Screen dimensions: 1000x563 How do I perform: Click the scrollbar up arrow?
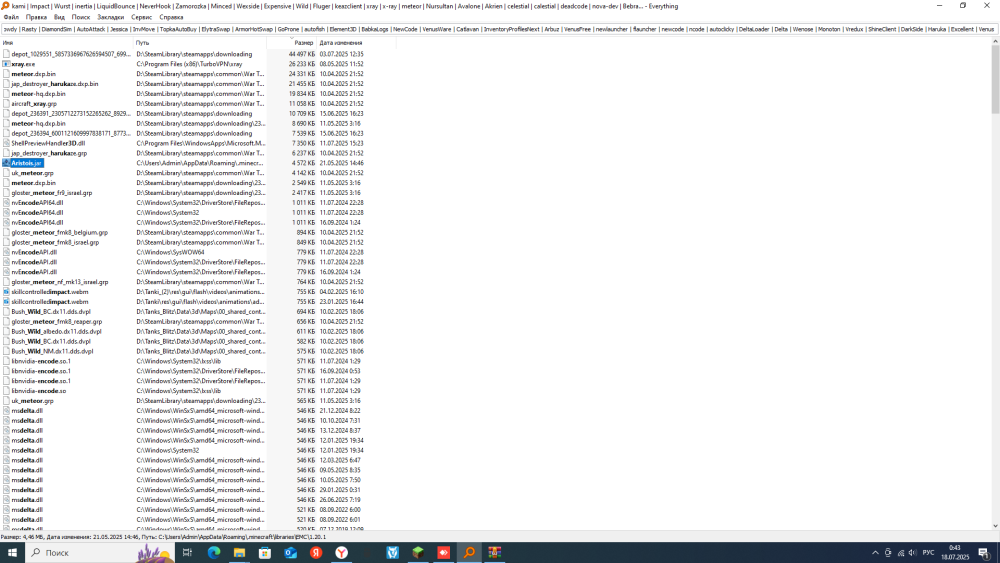pyautogui.click(x=996, y=41)
